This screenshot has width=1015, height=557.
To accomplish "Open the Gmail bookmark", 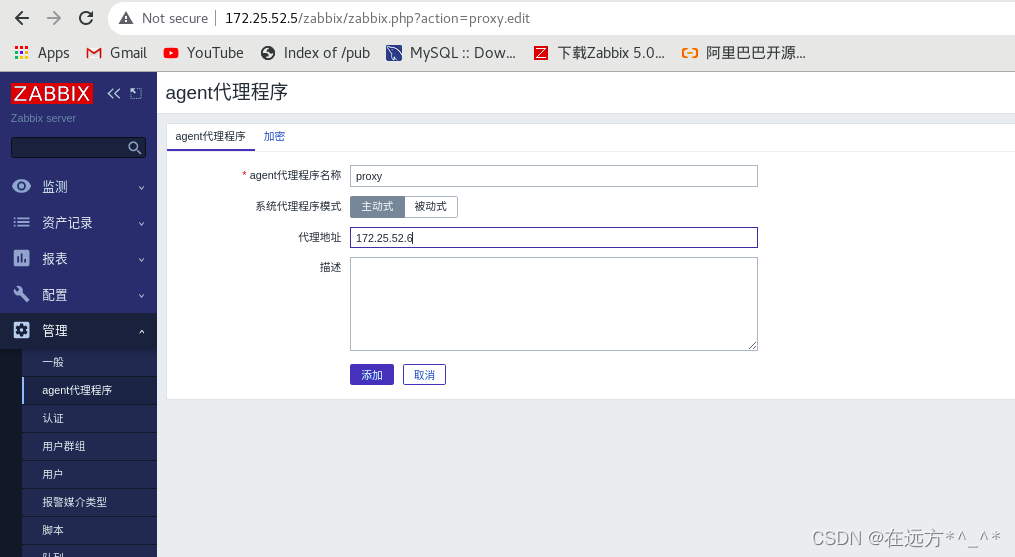I will pyautogui.click(x=117, y=53).
